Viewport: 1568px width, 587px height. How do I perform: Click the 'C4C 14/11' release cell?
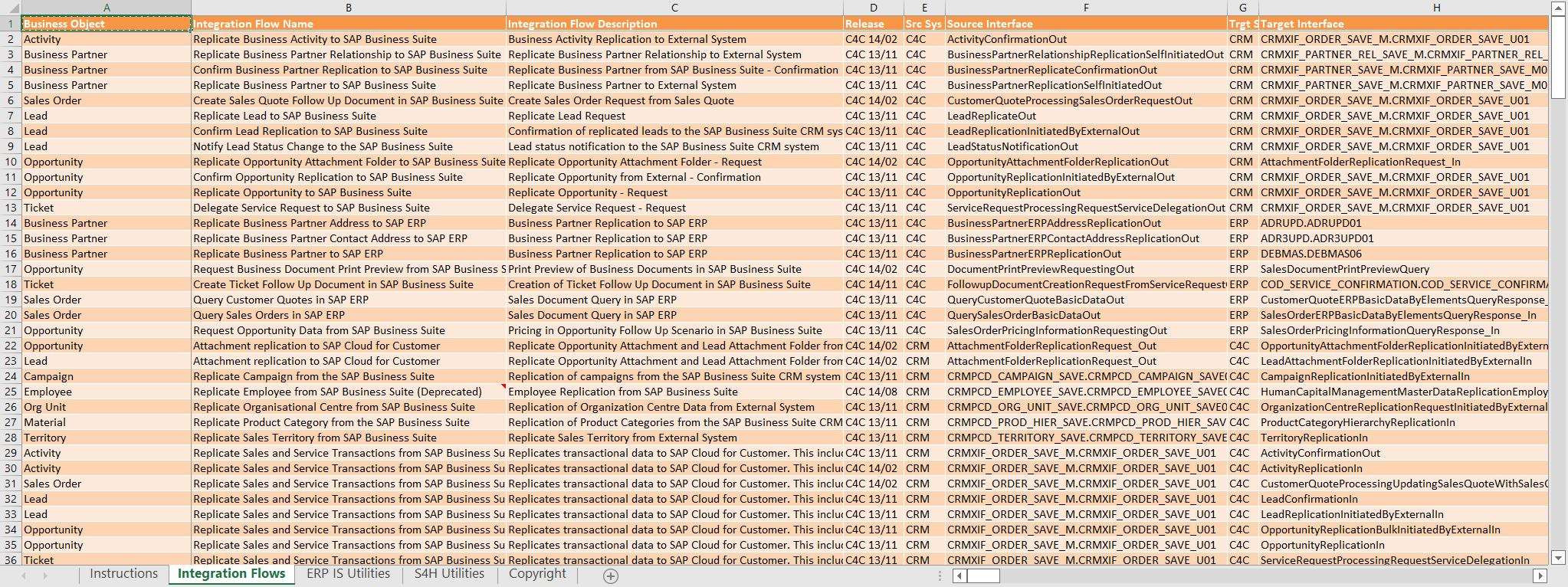point(873,284)
